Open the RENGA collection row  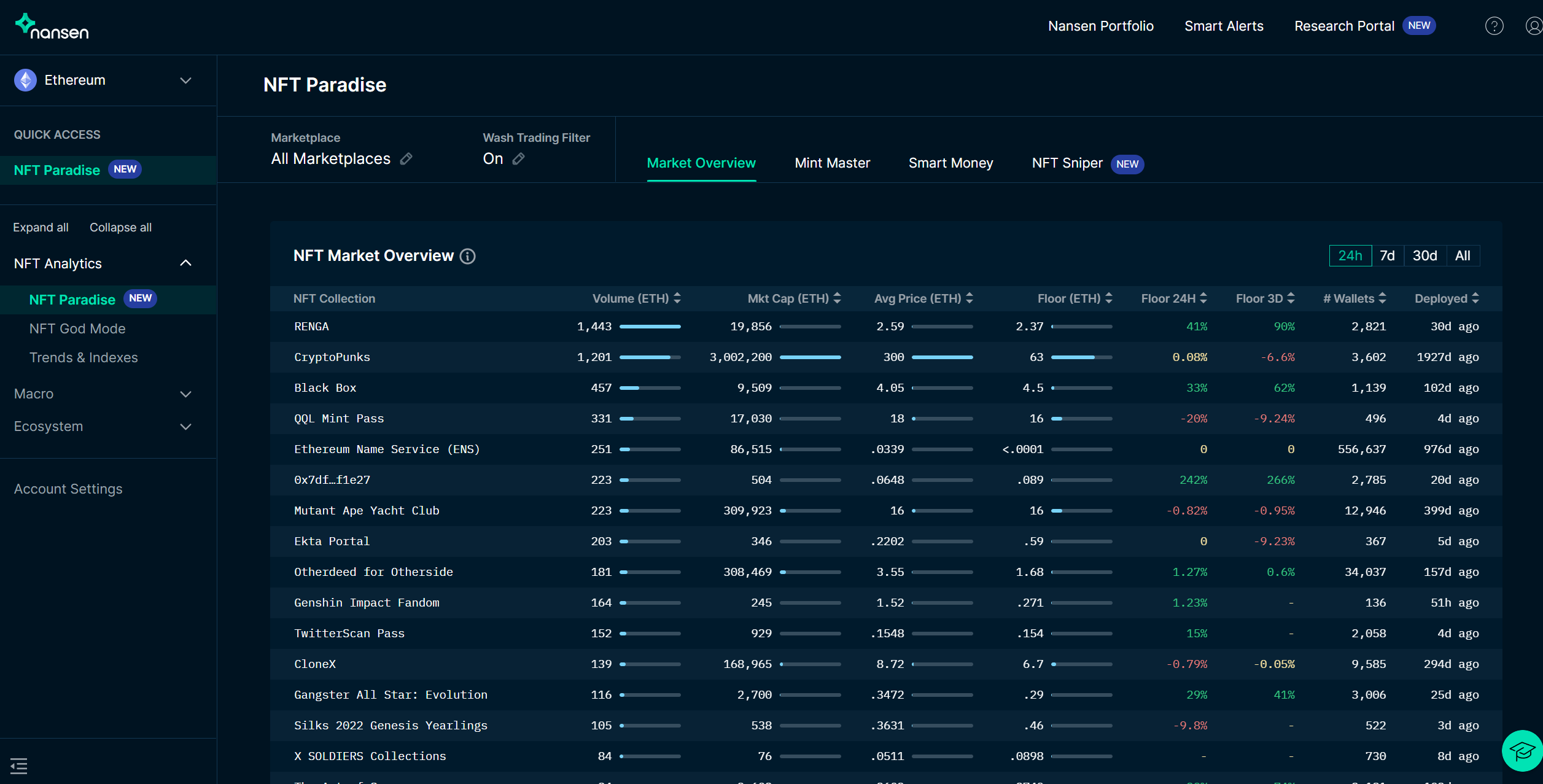(x=886, y=327)
